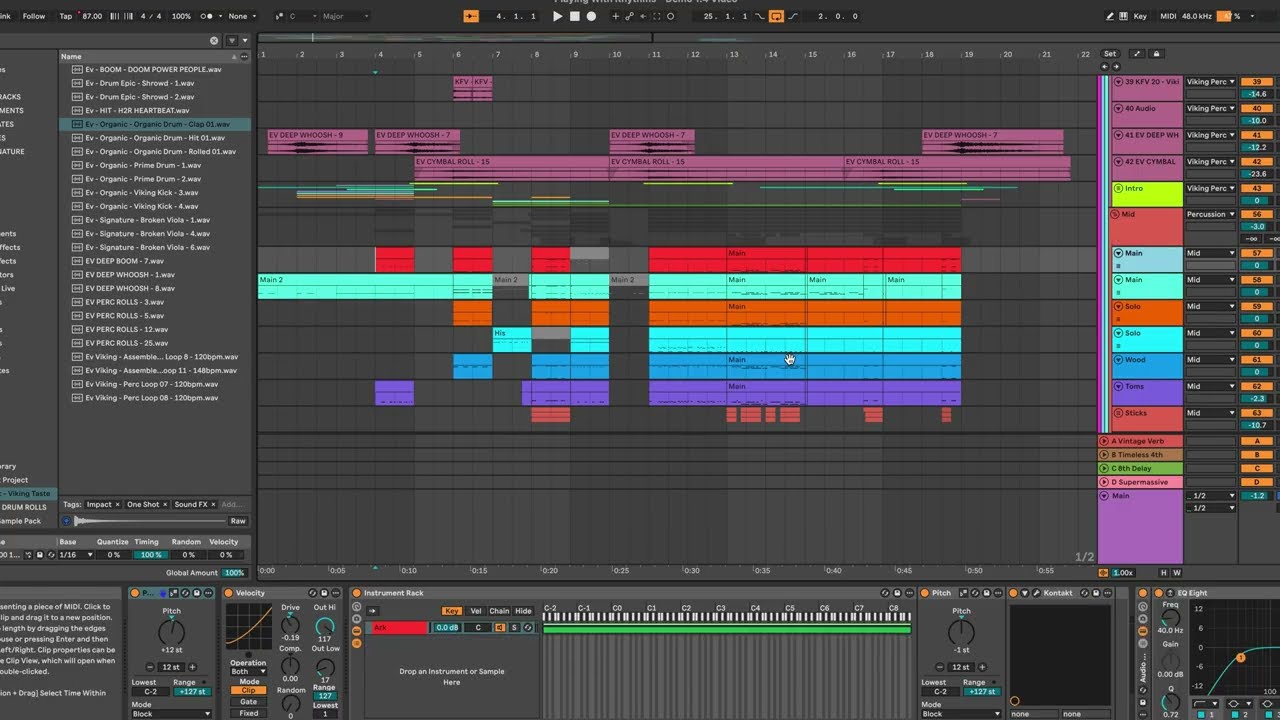Adjust the Main track volume -1.2 field

click(x=1256, y=496)
